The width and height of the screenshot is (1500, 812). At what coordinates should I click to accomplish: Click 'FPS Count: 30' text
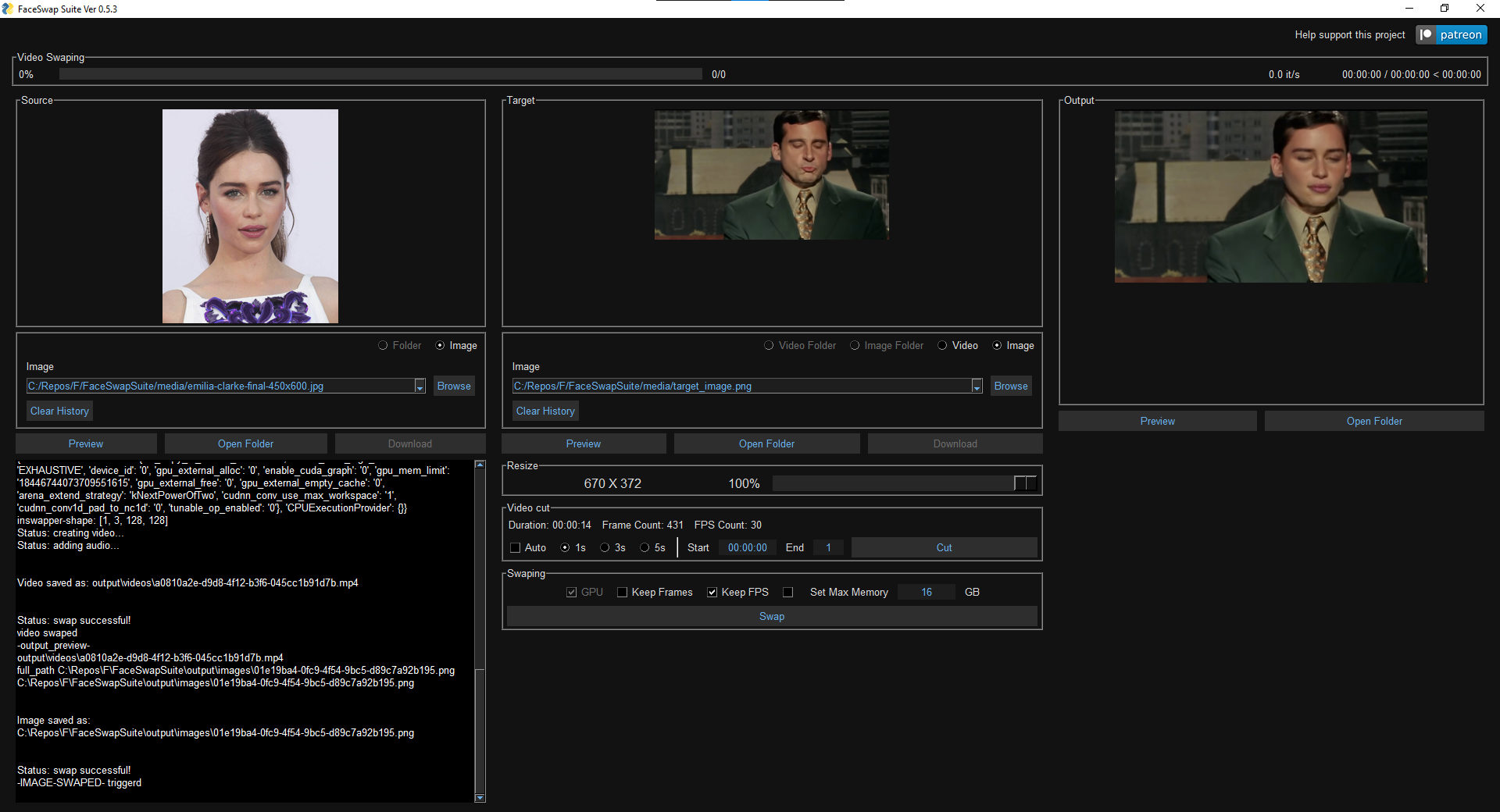727,525
